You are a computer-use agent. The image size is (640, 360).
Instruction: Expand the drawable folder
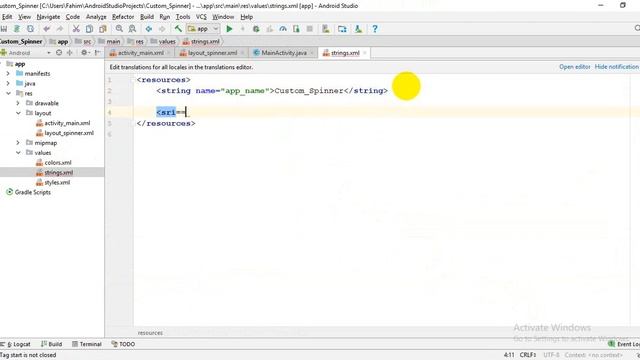tap(18, 103)
